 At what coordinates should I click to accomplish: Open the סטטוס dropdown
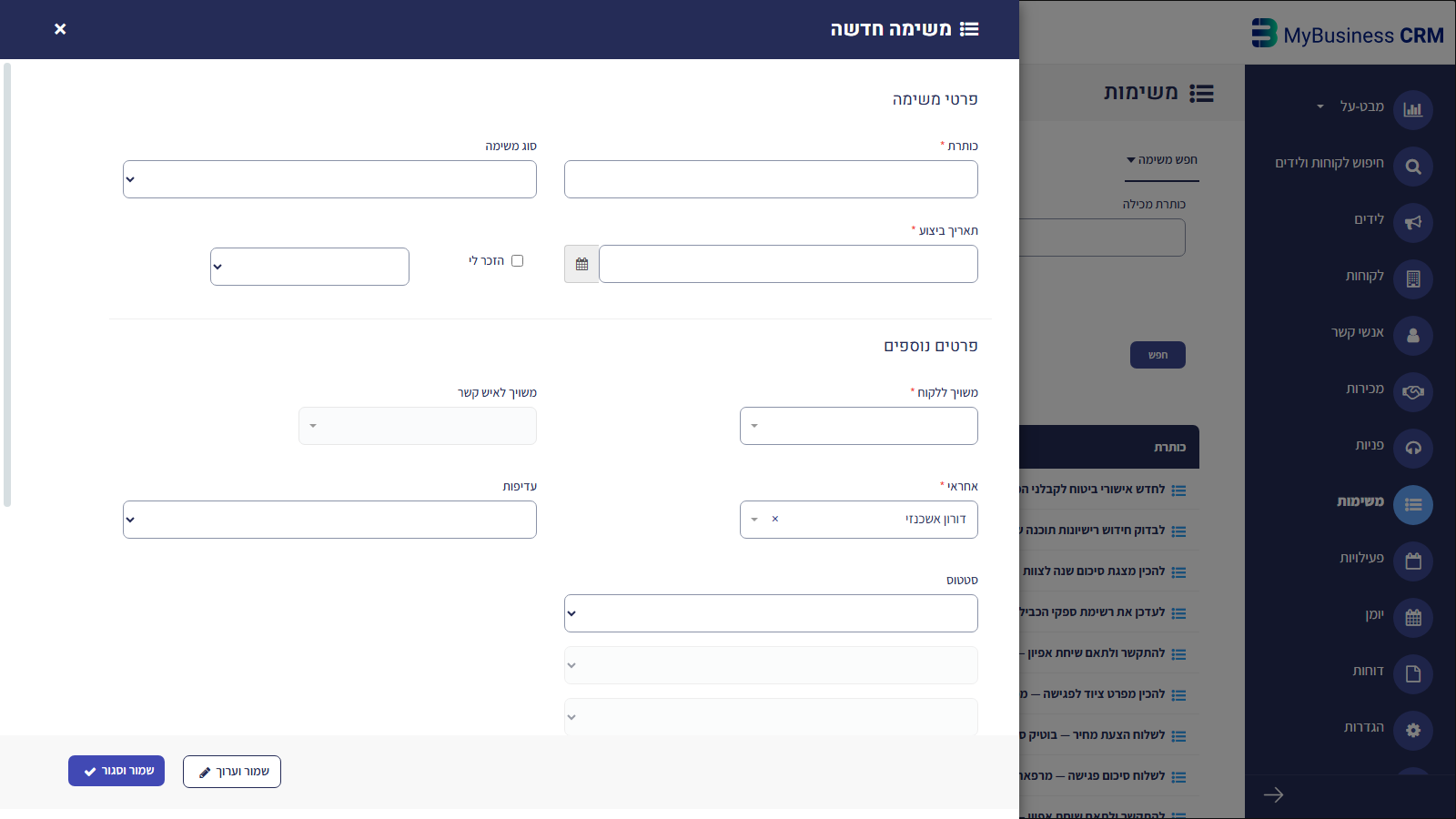pos(771,613)
